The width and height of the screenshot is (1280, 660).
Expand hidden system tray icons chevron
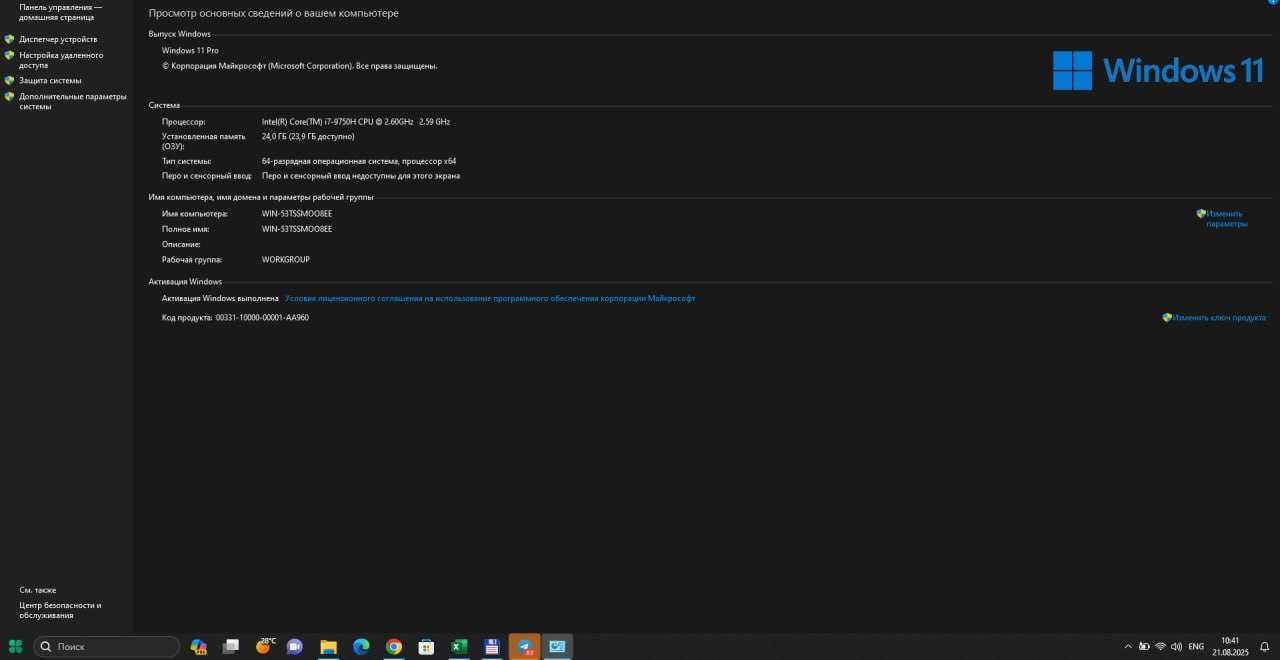coord(1128,647)
